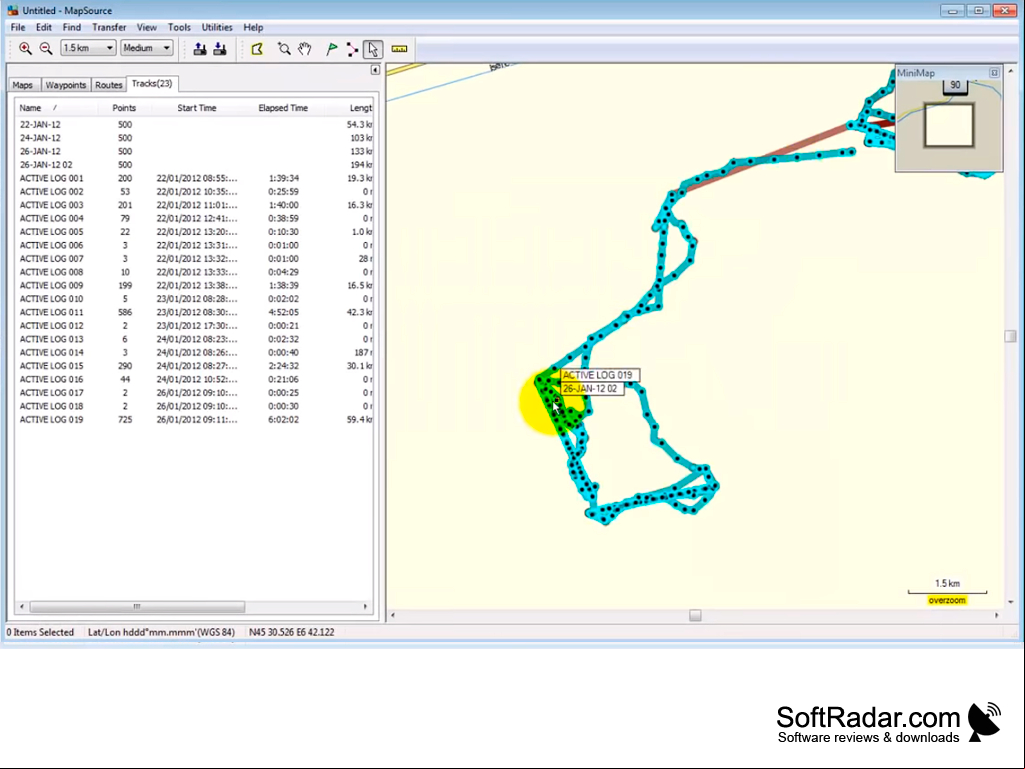Click the track list horizontal scrollbar thumb
Viewport: 1025px width, 769px height.
[137, 607]
